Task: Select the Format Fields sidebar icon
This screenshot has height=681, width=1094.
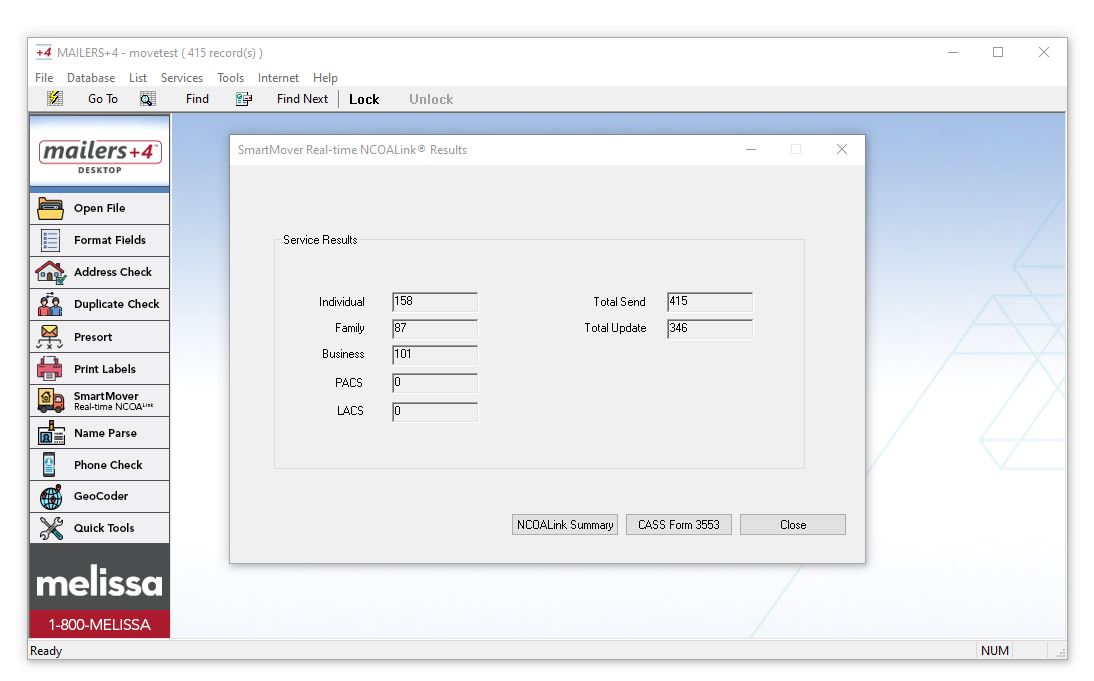Action: click(50, 240)
